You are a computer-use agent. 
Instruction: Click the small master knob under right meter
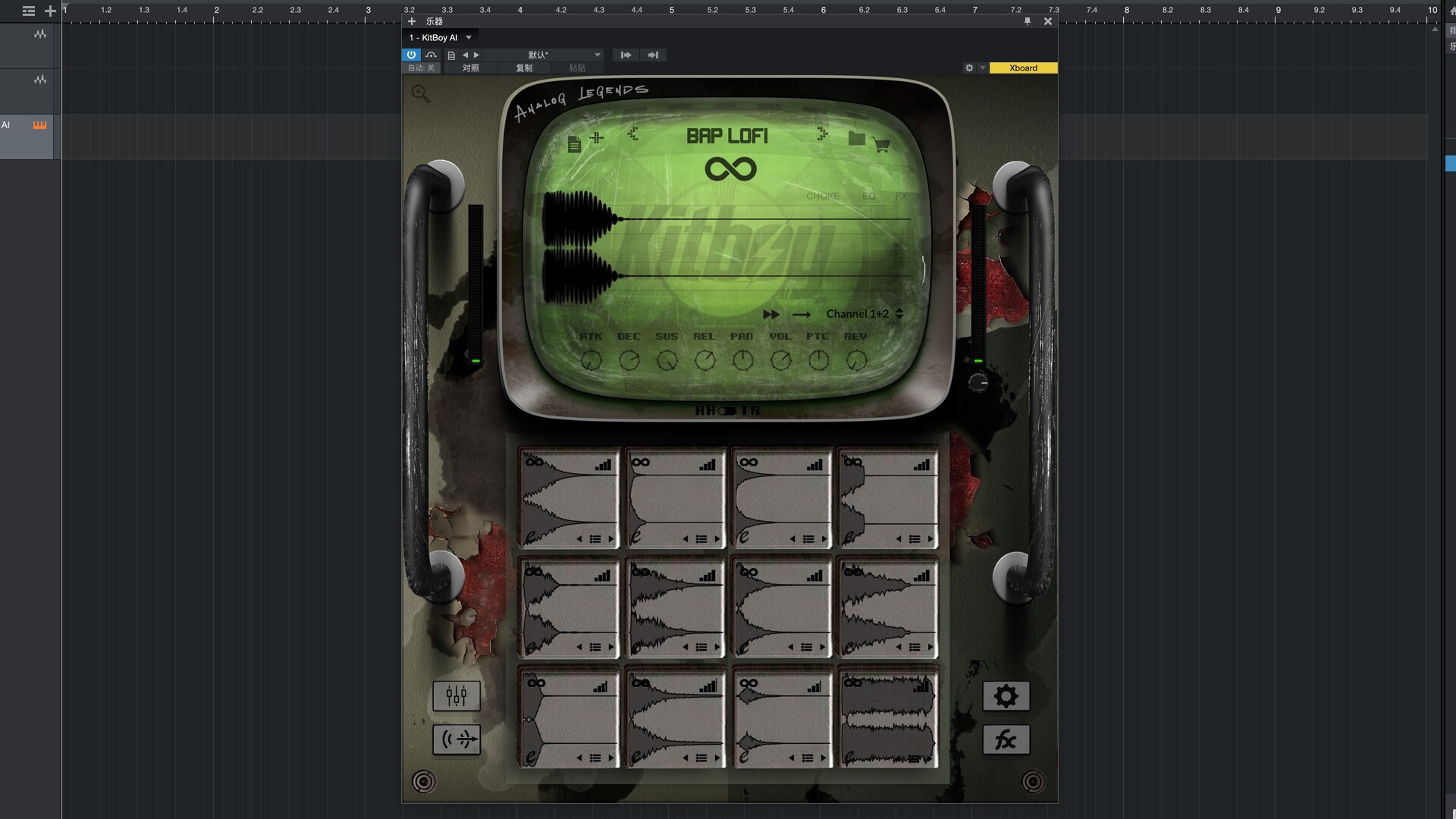point(978,382)
